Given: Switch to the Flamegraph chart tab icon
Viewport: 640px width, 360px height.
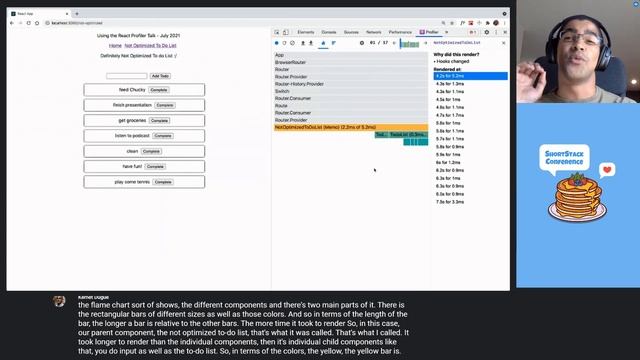Looking at the screenshot, I should pyautogui.click(x=323, y=43).
